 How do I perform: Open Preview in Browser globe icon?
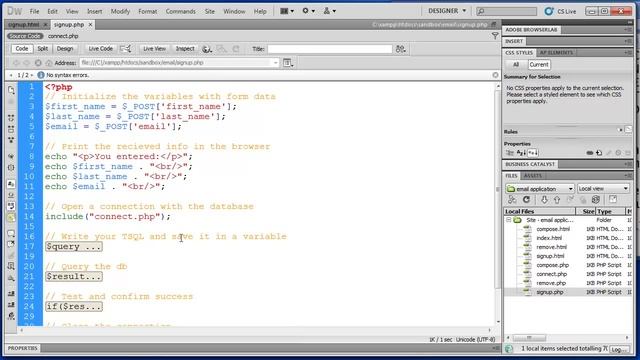click(x=207, y=49)
